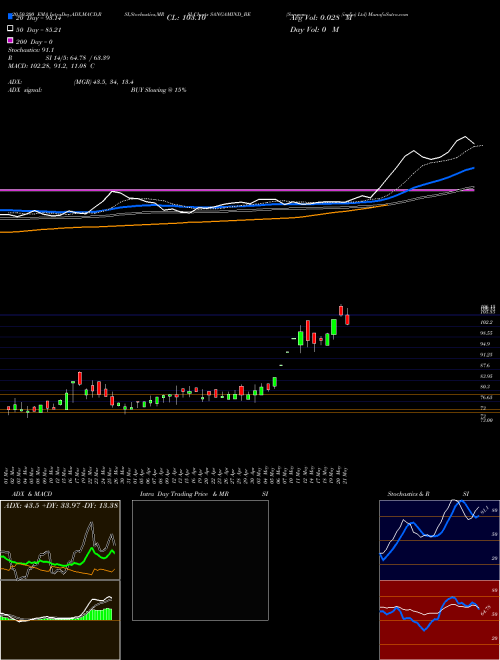Click the 'CL: 103.10' closing price label
The width and height of the screenshot is (500, 660).
tap(186, 18)
